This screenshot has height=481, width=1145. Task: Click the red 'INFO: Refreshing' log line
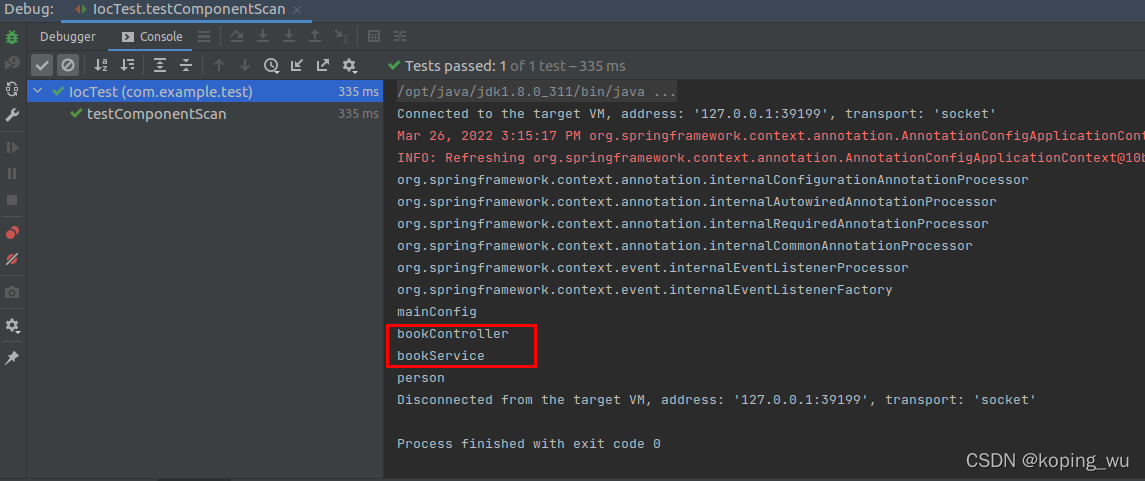coord(770,158)
